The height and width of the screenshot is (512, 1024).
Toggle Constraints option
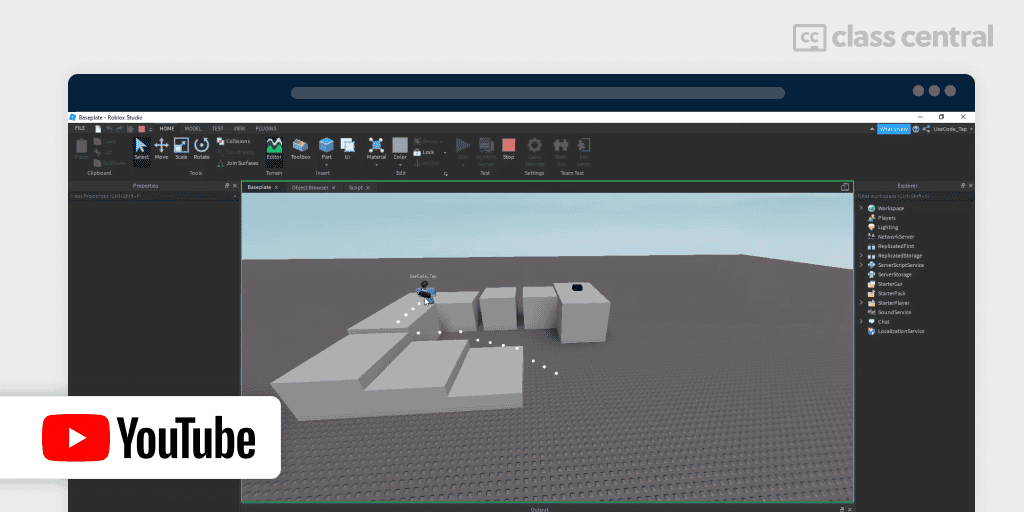235,152
